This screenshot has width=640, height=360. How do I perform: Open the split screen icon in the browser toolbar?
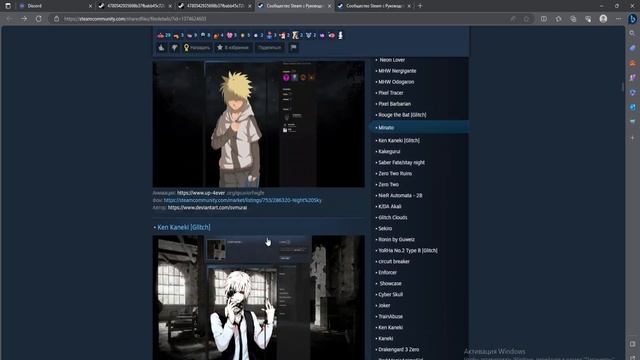(544, 19)
